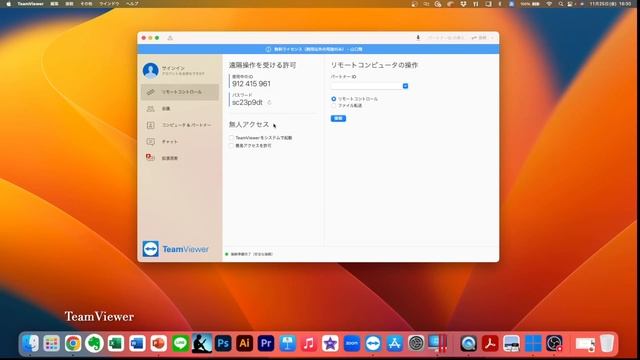Image resolution: width=640 pixels, height=360 pixels.
Task: Click the TeamViewer icon in the Dock
Action: point(373,343)
